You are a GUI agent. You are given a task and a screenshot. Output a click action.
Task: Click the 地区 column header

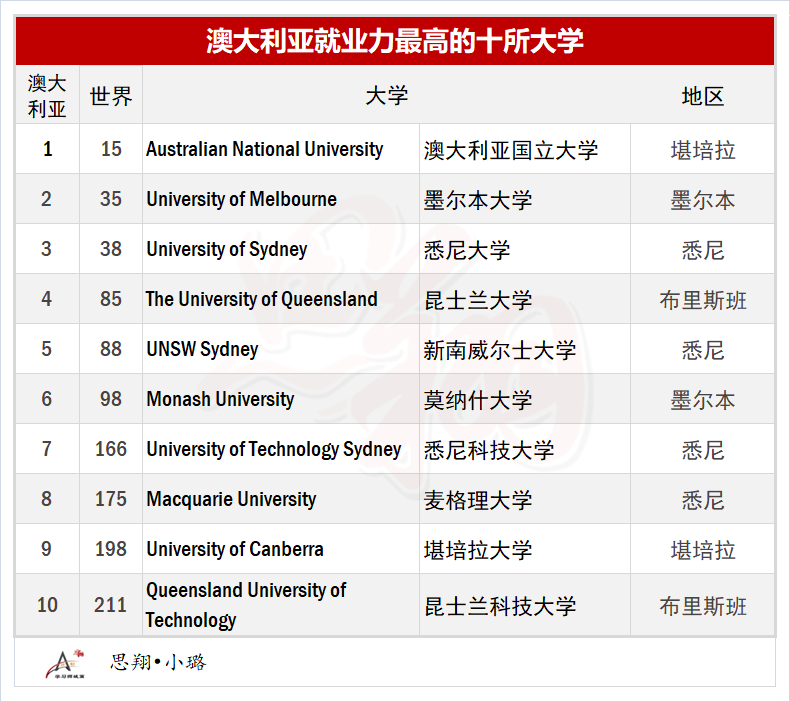point(702,95)
